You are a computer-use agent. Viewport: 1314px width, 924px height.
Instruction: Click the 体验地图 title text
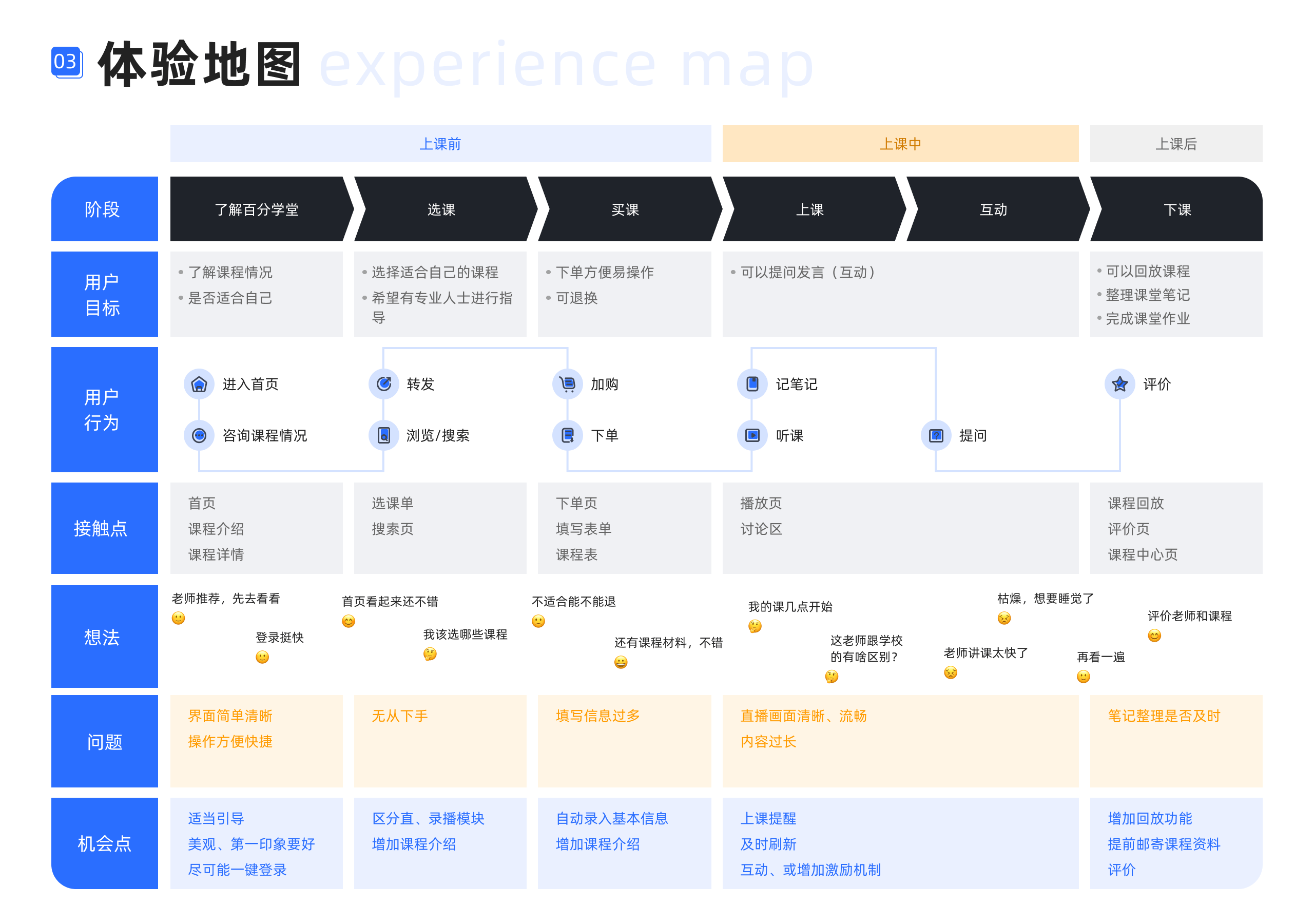tap(199, 64)
